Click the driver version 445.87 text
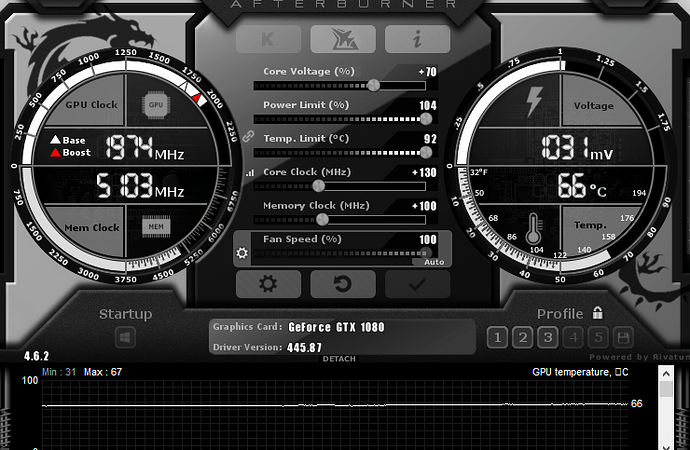 click(x=305, y=348)
